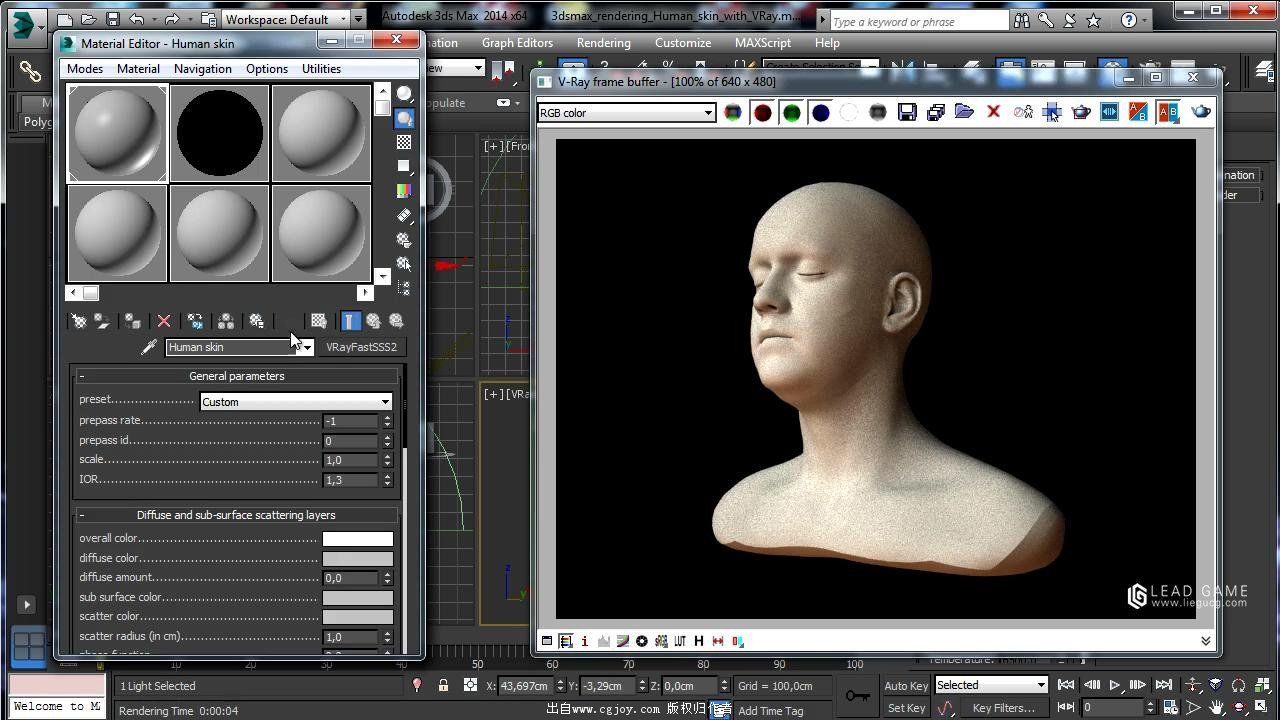Viewport: 1280px width, 720px height.
Task: Click Make Preview film icon
Action: (404, 215)
